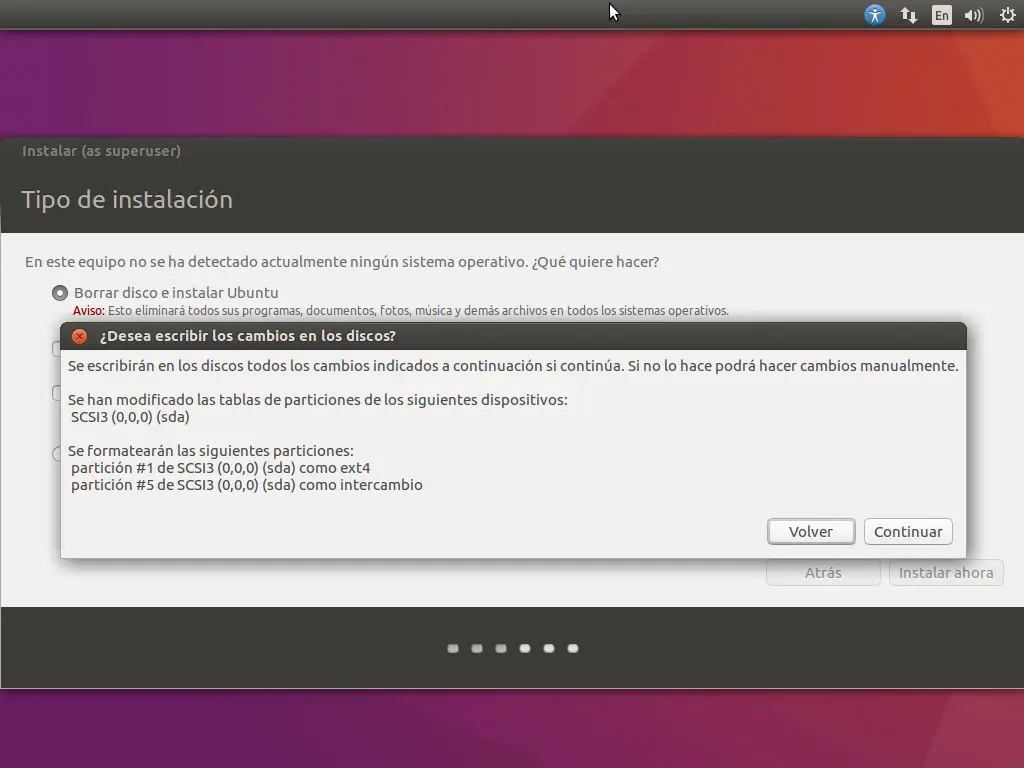The image size is (1024, 768).
Task: Open the En keyboard layout indicator
Action: click(x=941, y=15)
